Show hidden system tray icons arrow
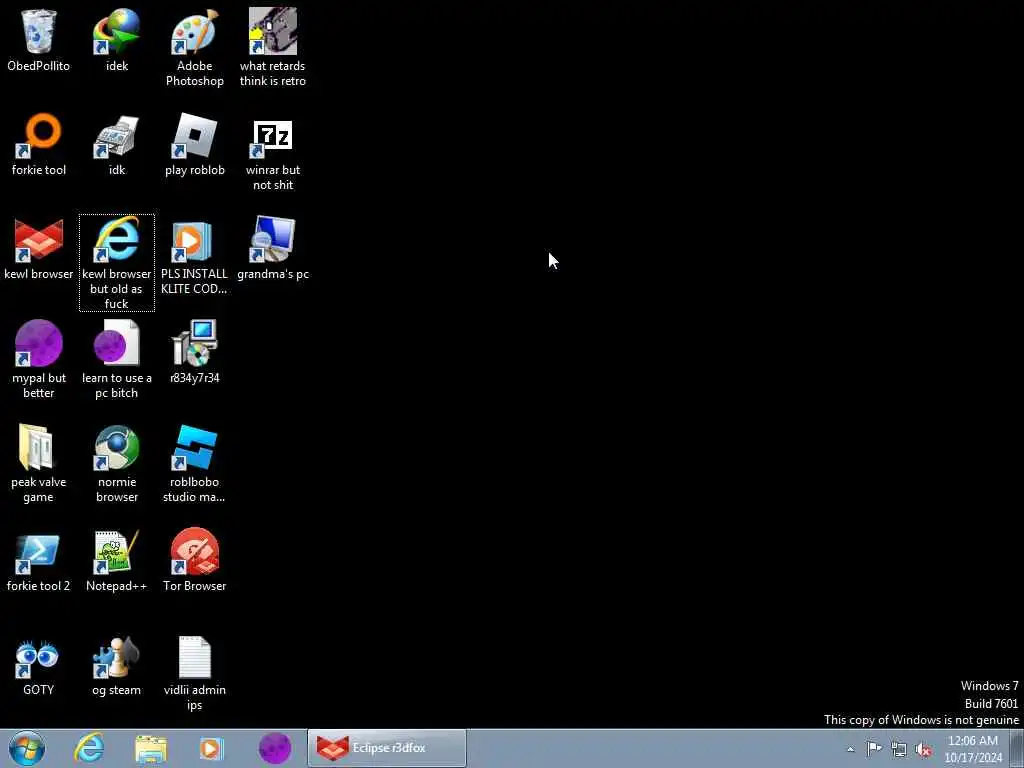This screenshot has height=768, width=1024. 850,750
